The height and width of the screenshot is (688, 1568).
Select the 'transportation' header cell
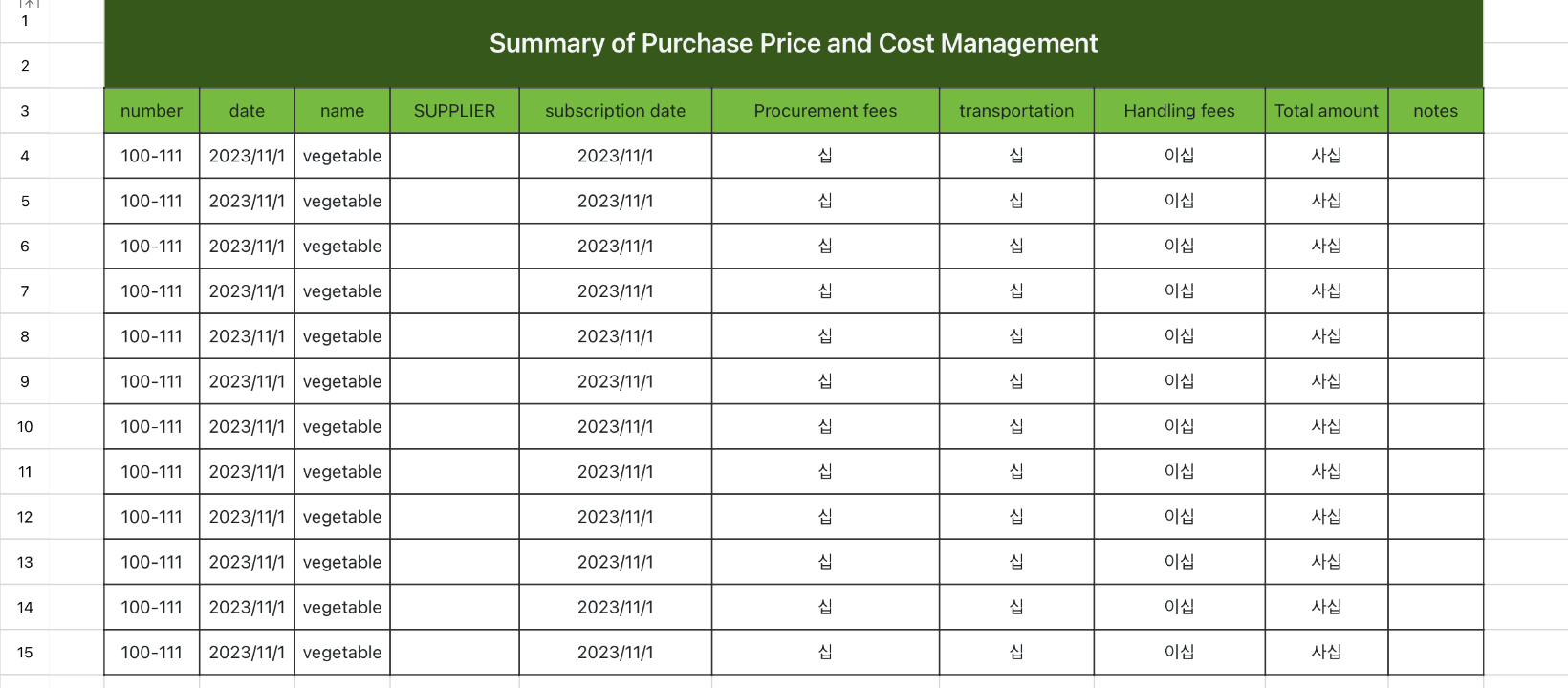[1016, 111]
